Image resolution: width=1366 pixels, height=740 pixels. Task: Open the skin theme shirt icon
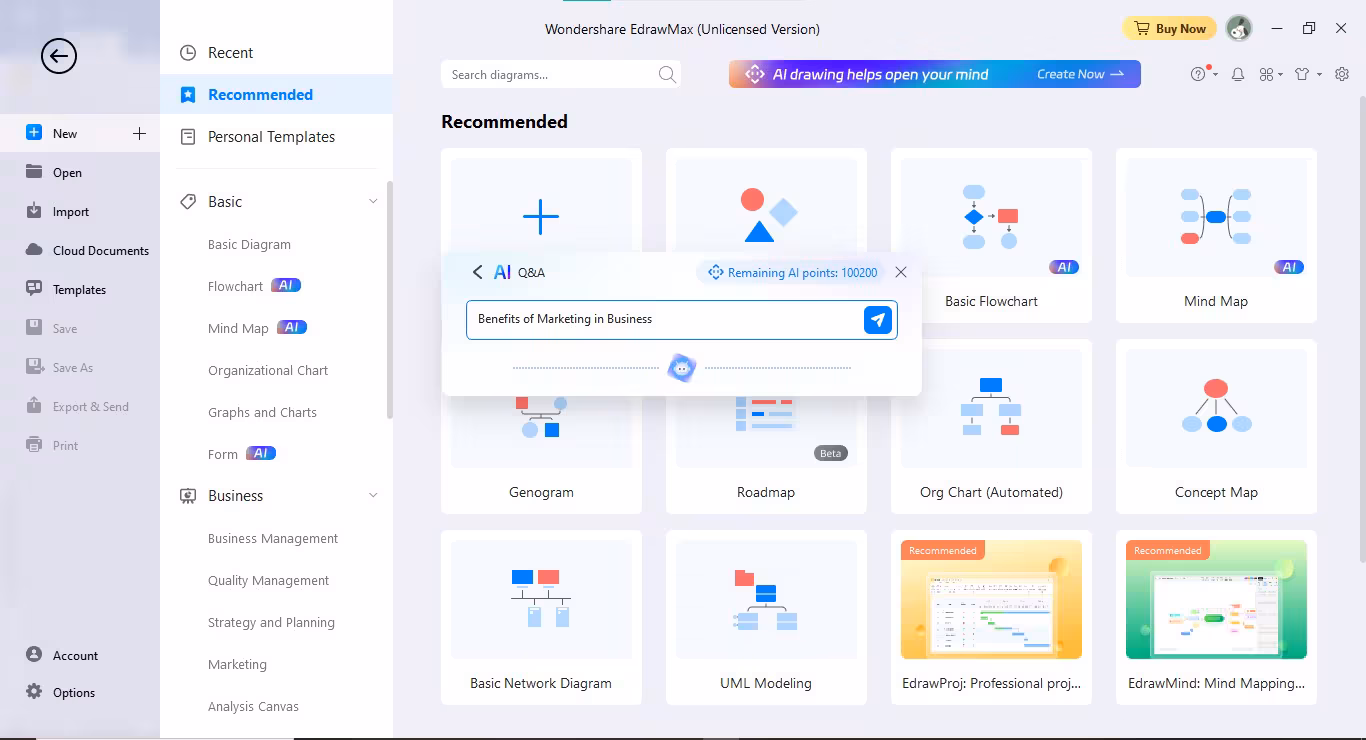coord(1302,74)
